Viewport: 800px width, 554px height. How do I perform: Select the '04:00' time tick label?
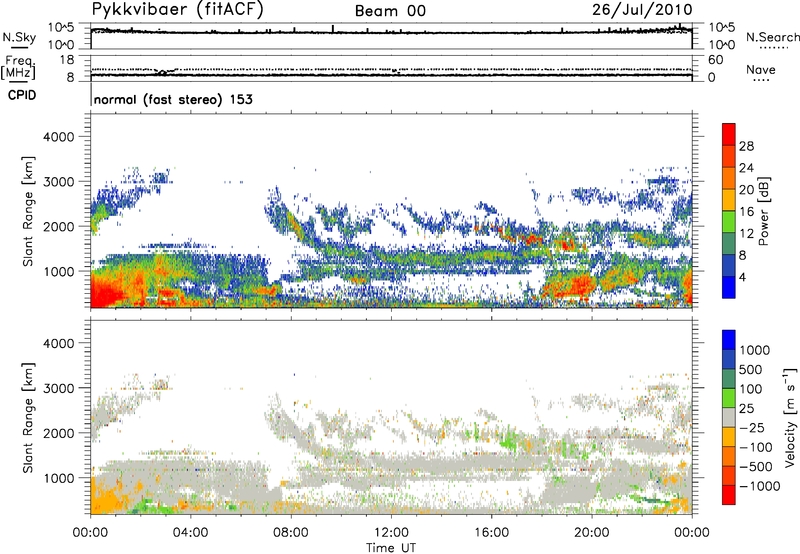[191, 533]
